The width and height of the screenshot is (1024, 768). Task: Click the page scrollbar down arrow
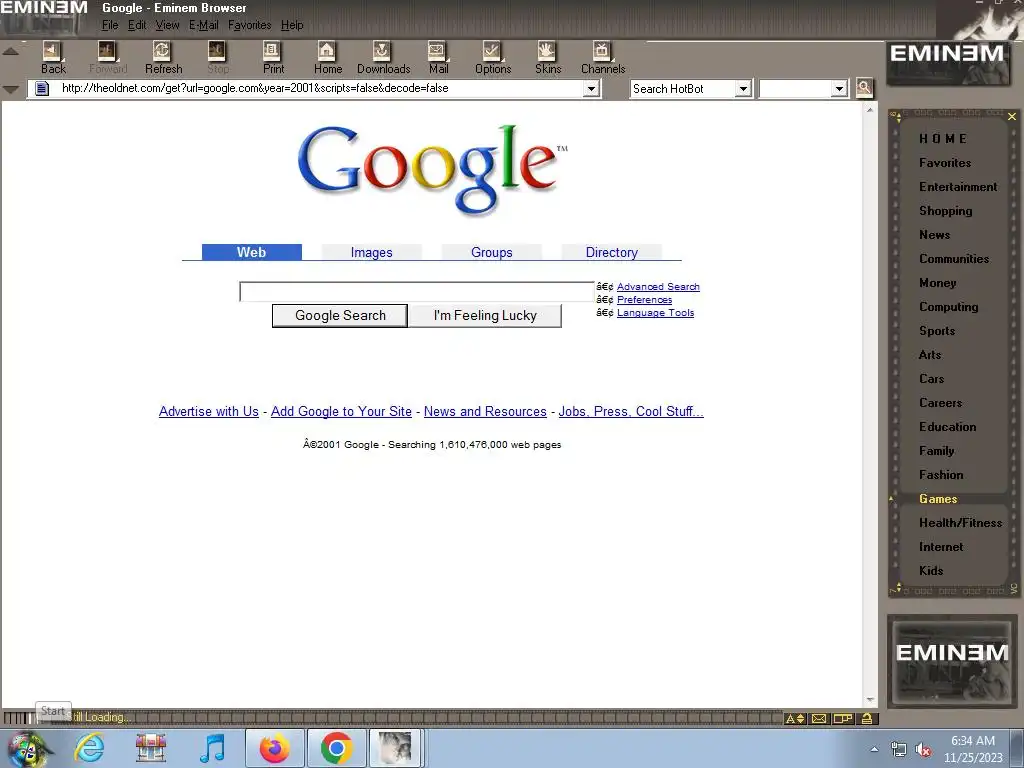(870, 699)
